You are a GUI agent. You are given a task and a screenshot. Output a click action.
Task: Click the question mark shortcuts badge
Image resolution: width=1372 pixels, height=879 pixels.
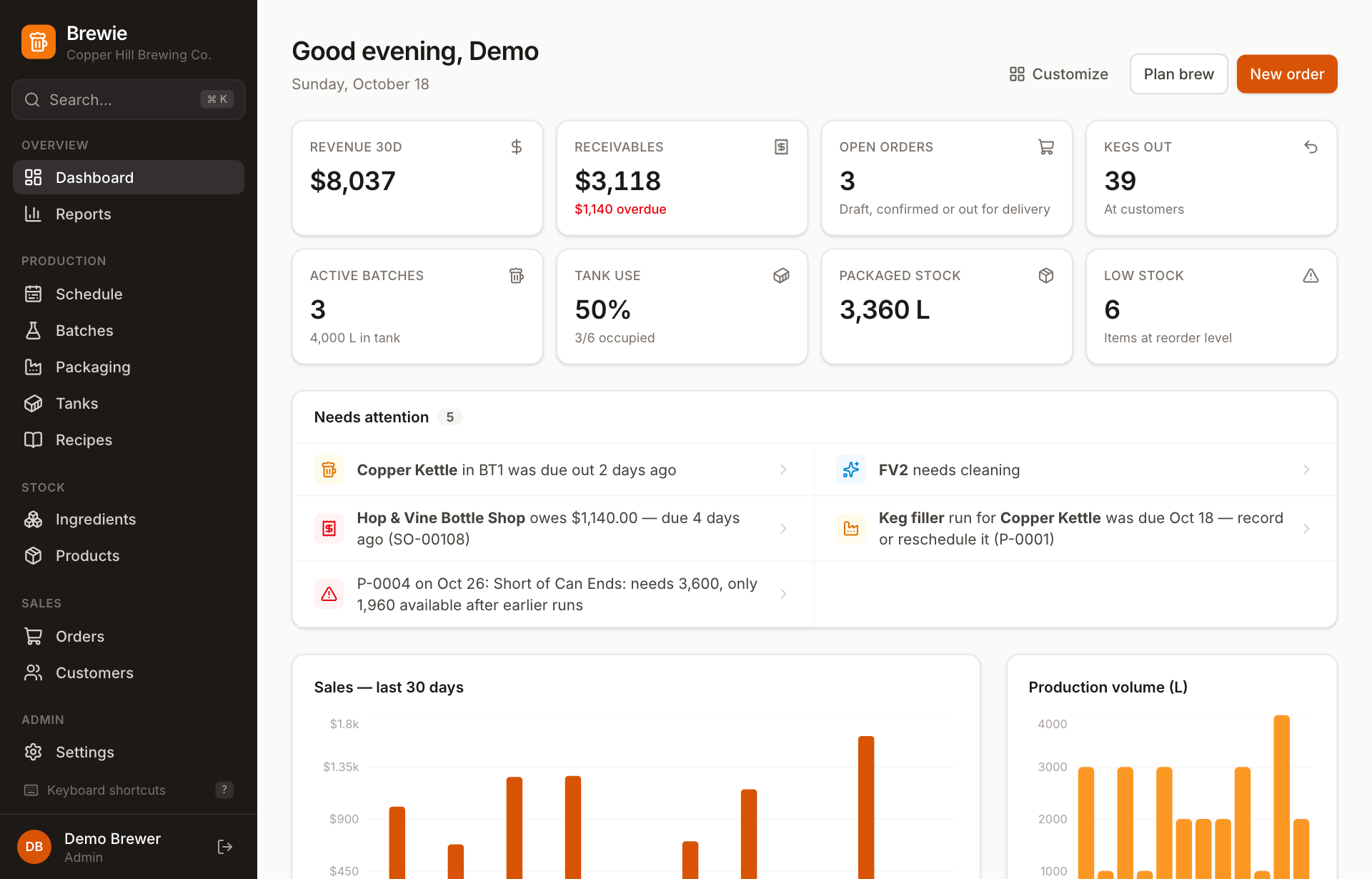tap(224, 790)
